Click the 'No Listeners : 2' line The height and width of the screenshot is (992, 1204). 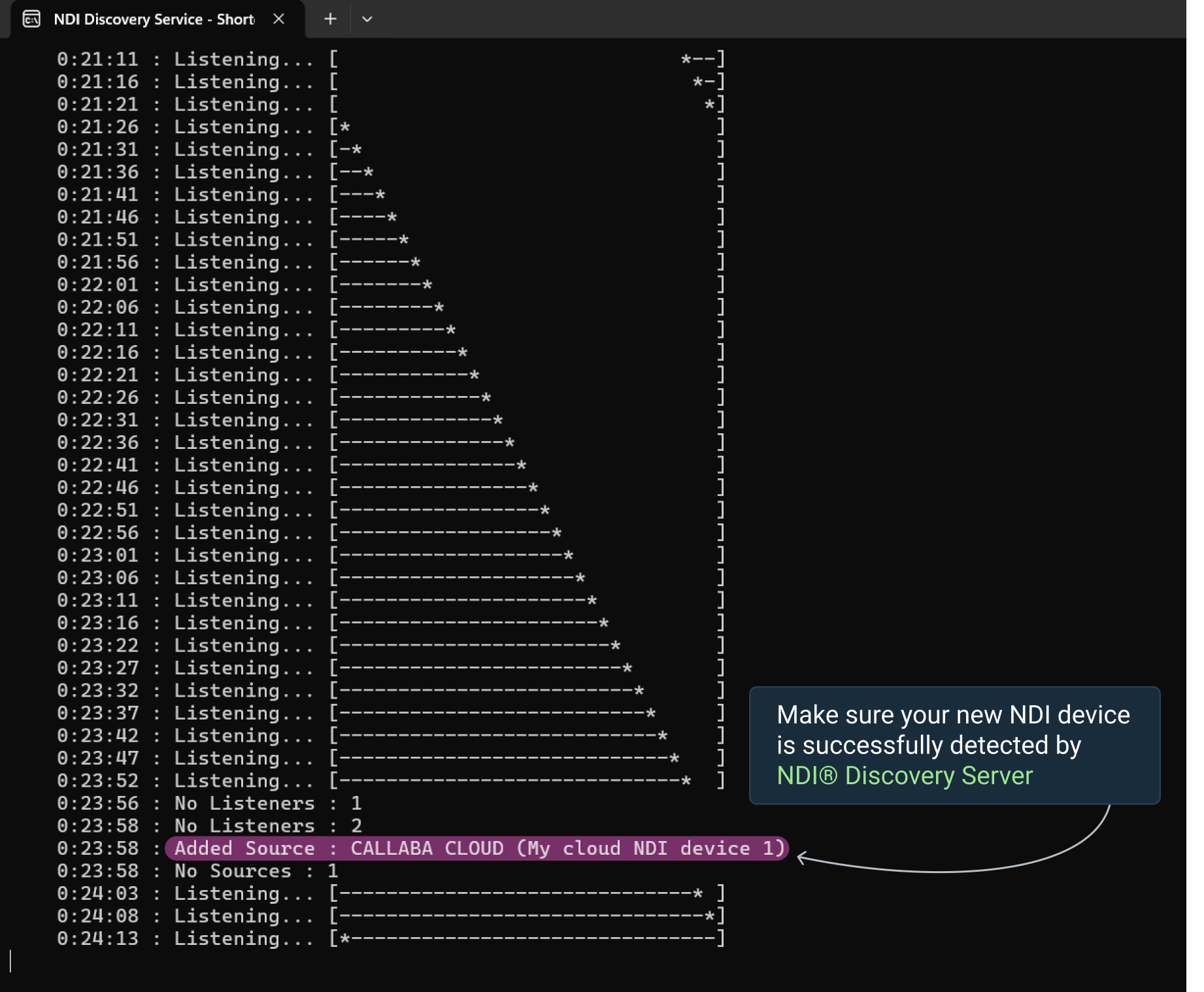click(x=210, y=826)
